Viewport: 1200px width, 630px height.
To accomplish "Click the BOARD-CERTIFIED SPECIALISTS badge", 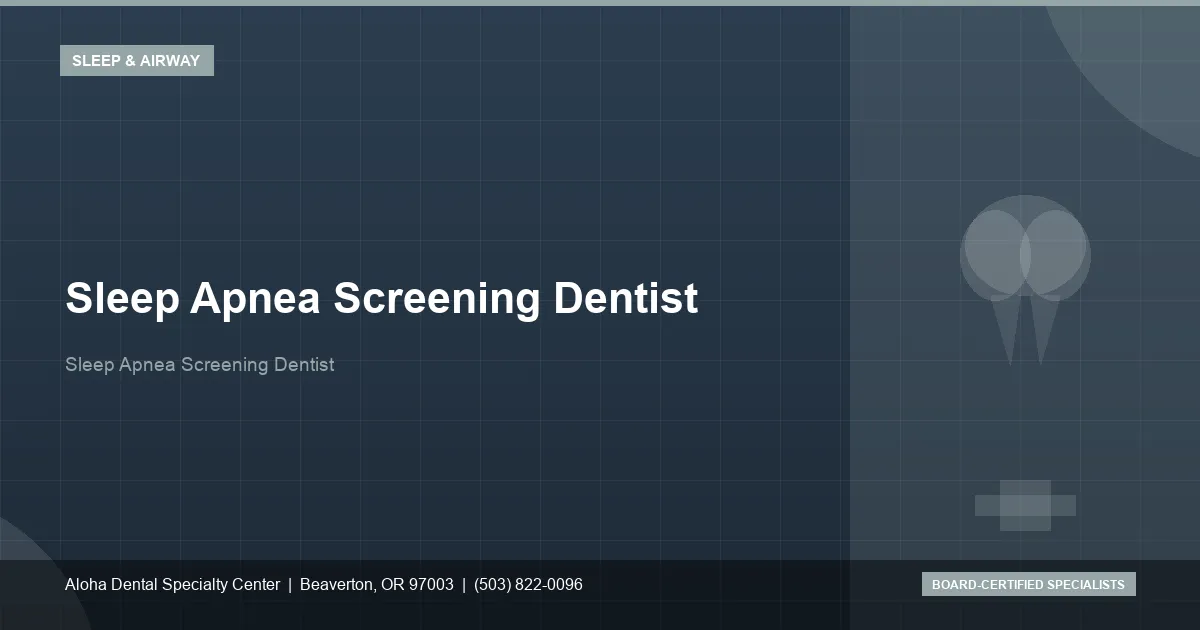I will click(x=1028, y=584).
